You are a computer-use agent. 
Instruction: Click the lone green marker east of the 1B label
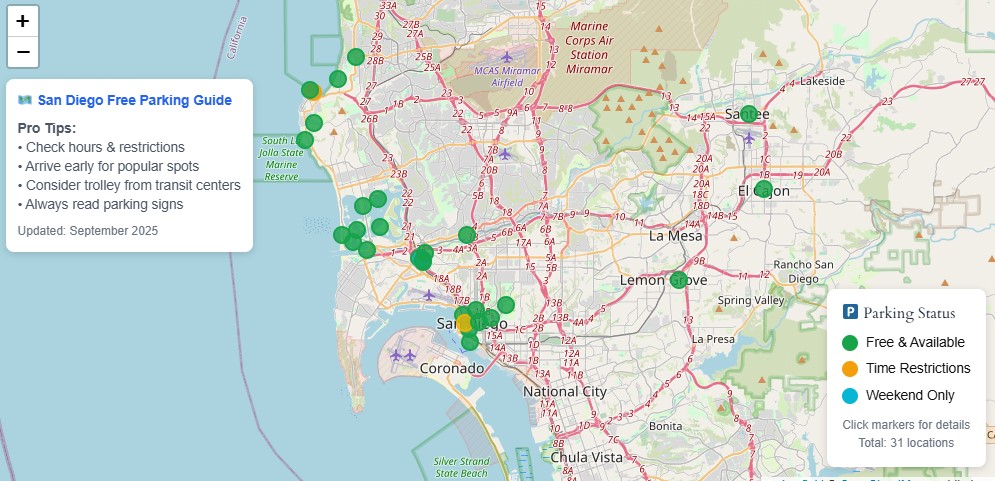point(506,305)
